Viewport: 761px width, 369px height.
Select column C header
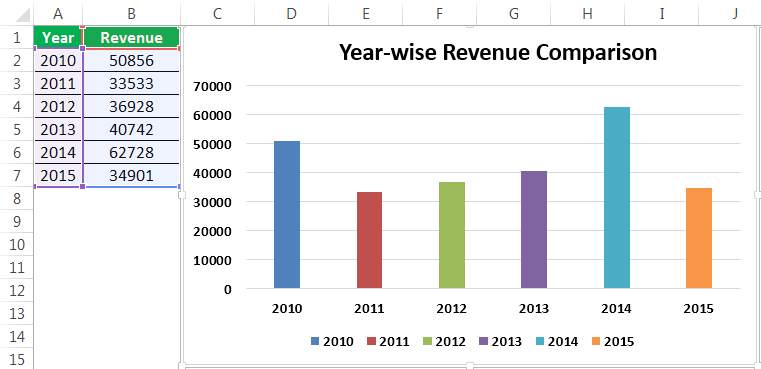click(217, 14)
